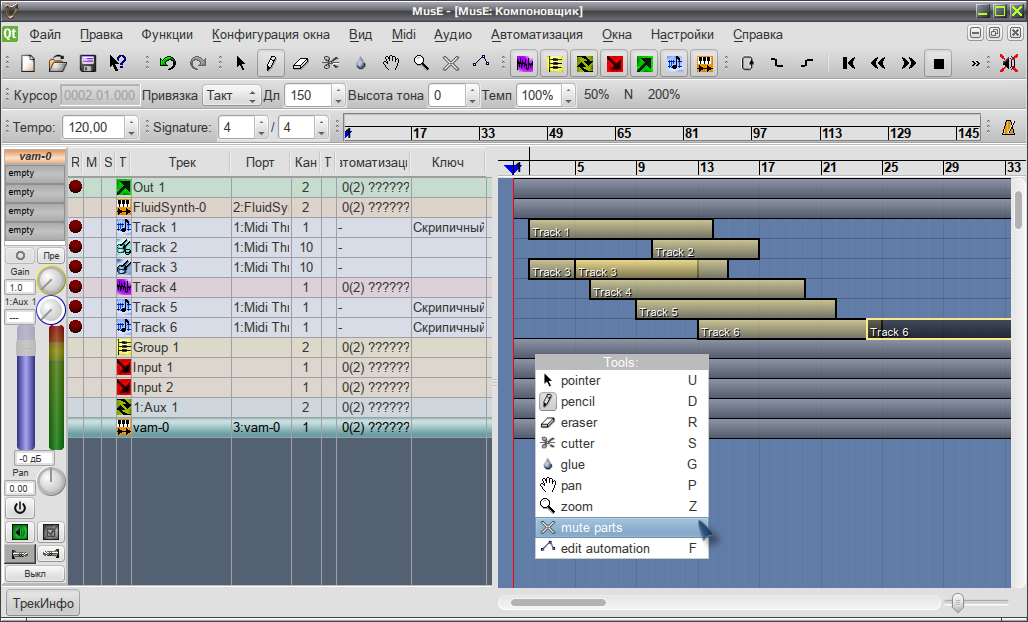Open a project with the folder icon
The width and height of the screenshot is (1028, 622).
coord(58,64)
